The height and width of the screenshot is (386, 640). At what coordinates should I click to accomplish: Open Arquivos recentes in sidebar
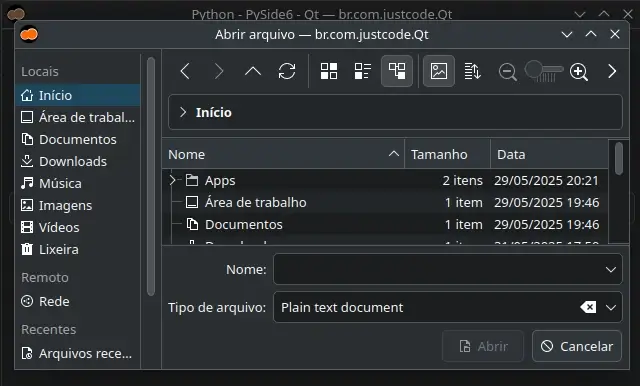point(78,353)
